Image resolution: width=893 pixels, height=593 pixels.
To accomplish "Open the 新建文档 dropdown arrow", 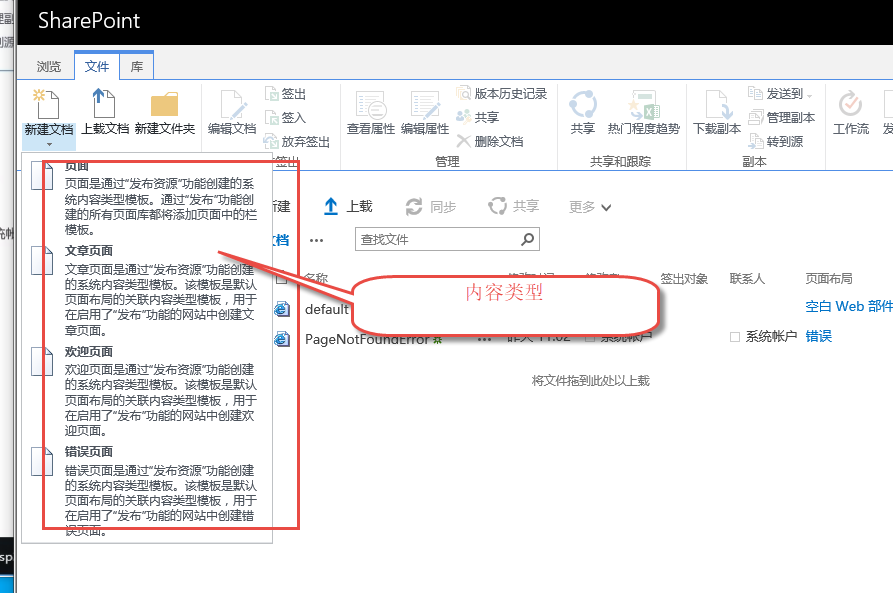I will (x=49, y=144).
